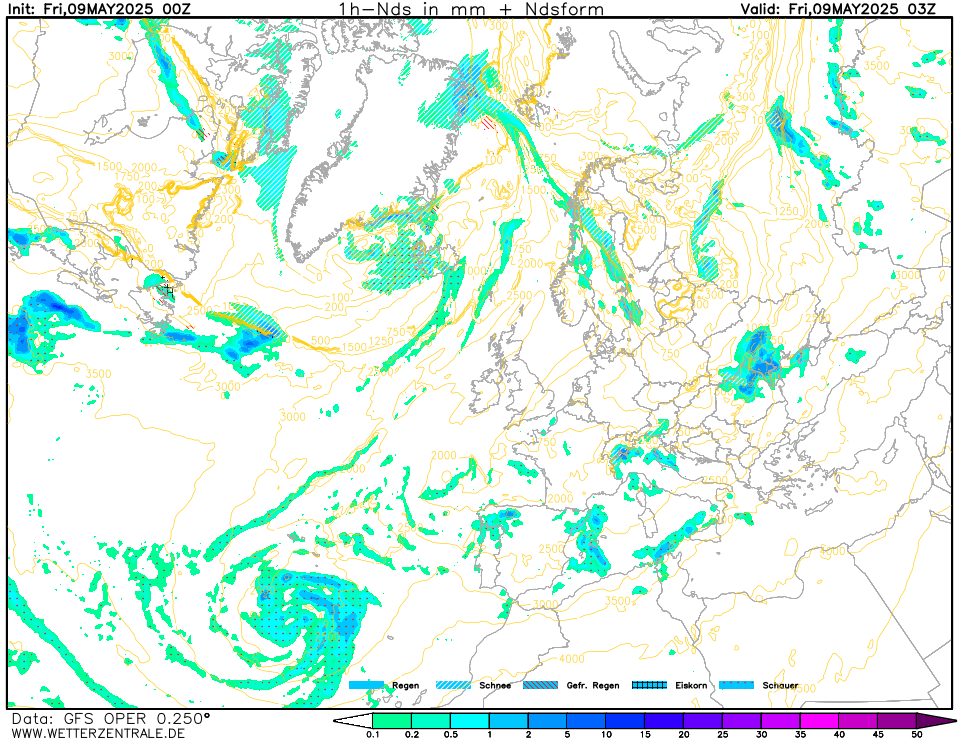Image resolution: width=959 pixels, height=741 pixels.
Task: Click the 0.5–1 mm cyan color bar segment
Action: click(469, 720)
